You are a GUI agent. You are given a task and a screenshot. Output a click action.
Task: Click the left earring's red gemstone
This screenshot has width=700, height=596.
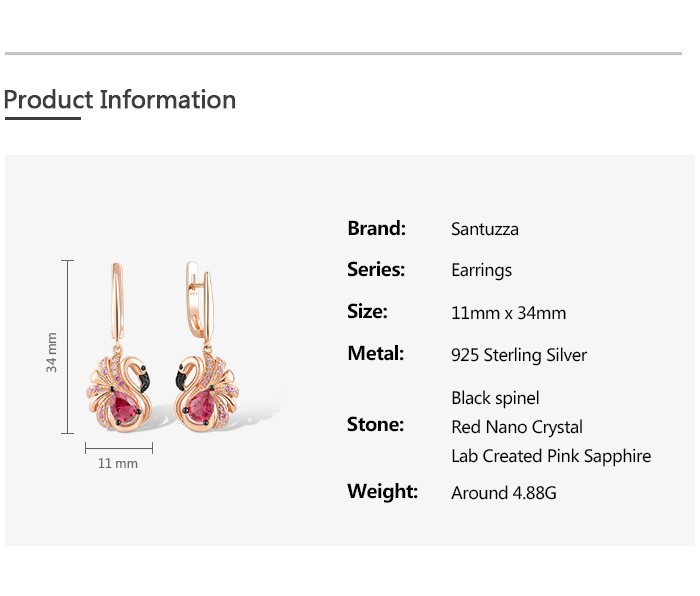(x=125, y=405)
